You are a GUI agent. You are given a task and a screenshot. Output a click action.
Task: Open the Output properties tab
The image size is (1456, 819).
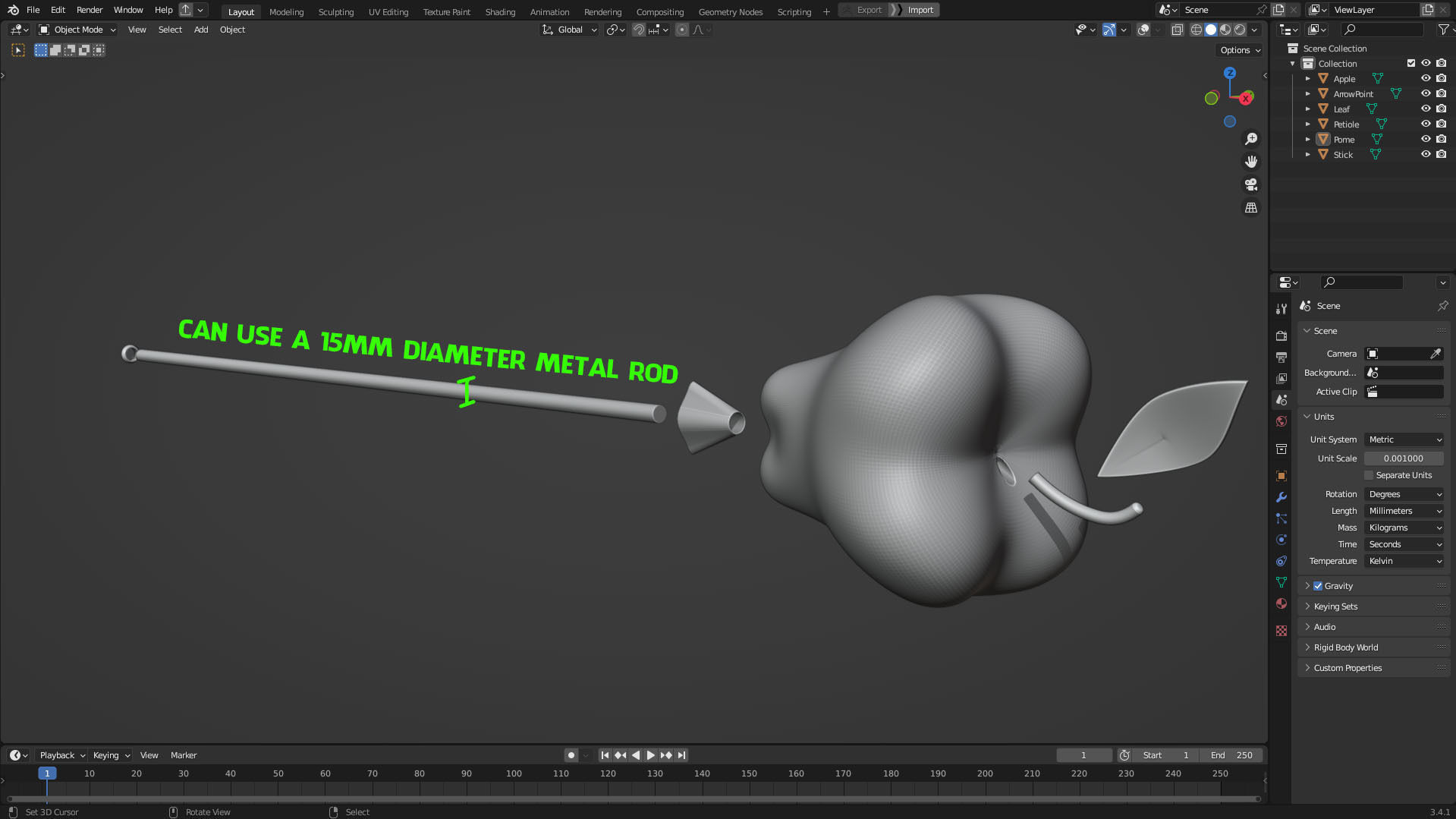tap(1281, 357)
